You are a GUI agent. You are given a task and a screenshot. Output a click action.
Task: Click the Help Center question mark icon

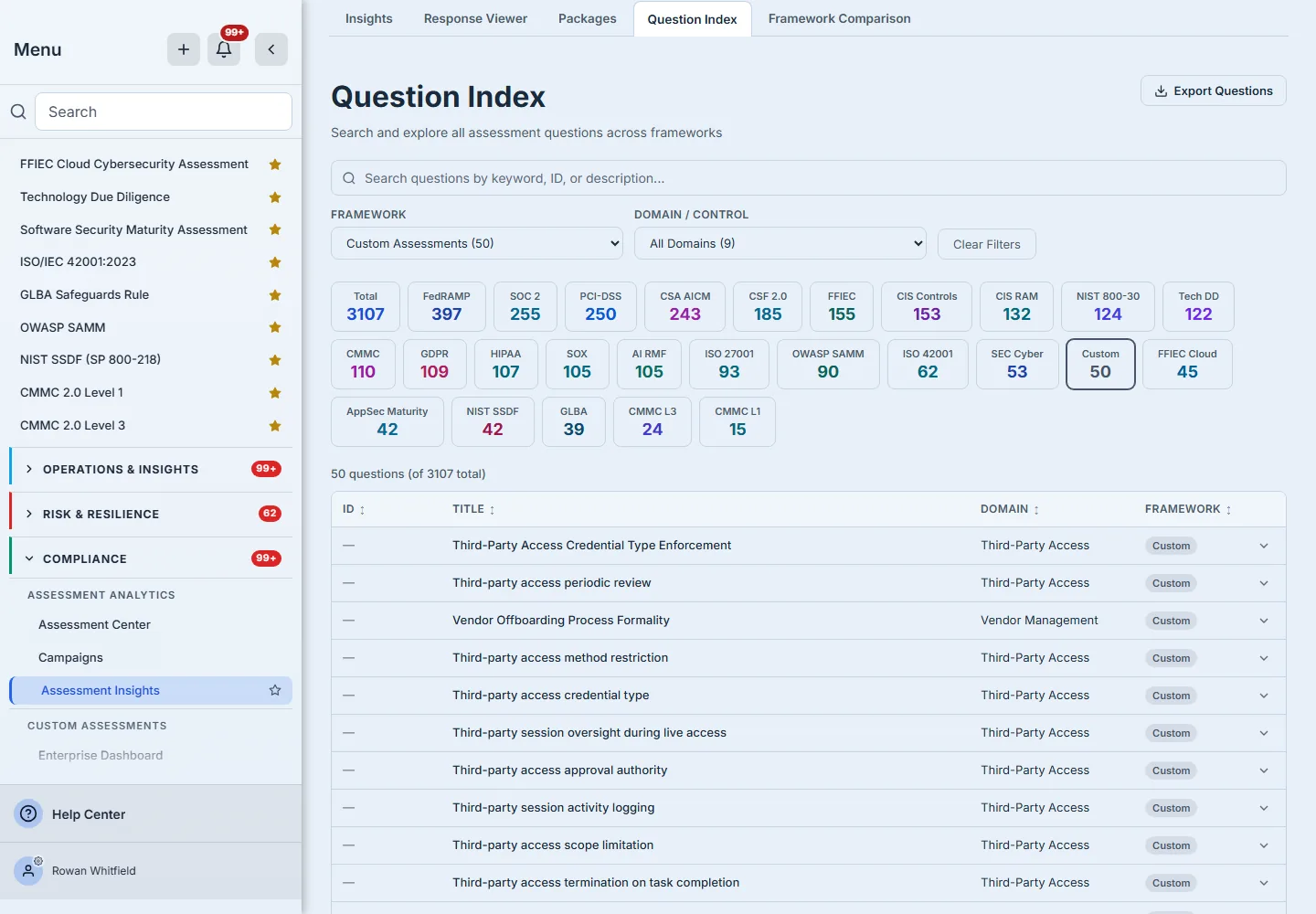coord(29,813)
